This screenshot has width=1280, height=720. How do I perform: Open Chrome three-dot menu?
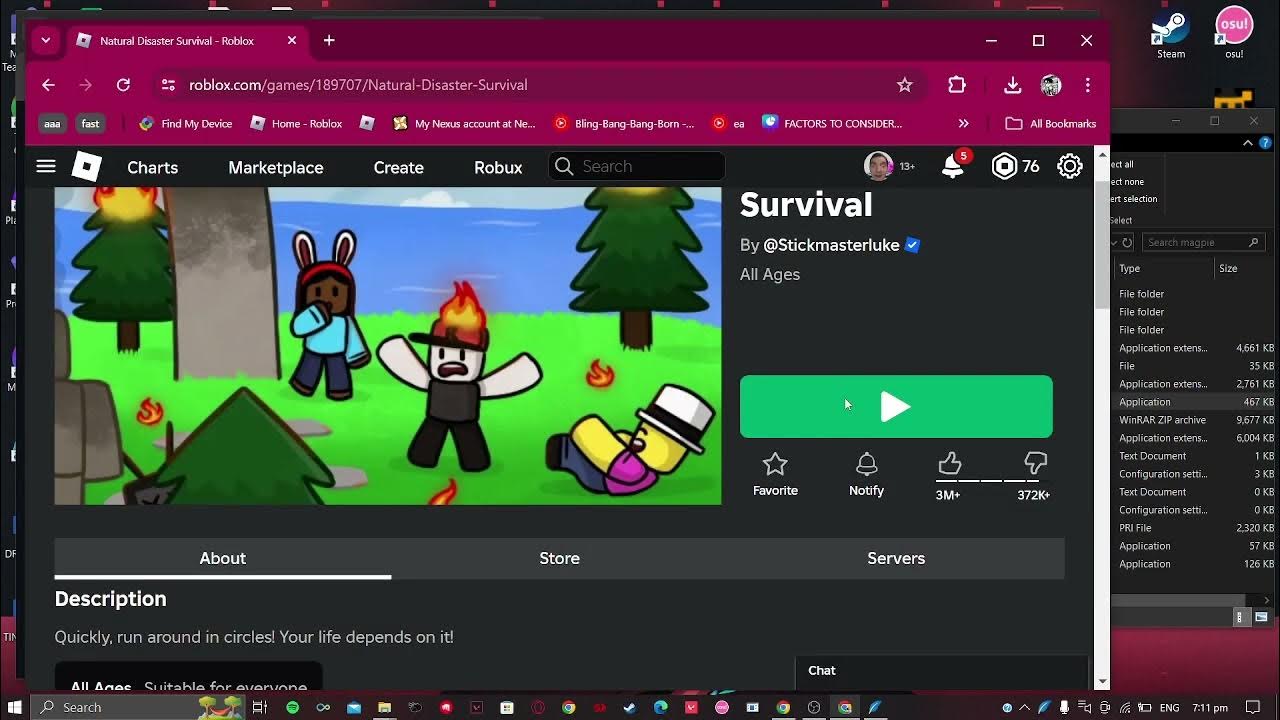(x=1087, y=85)
